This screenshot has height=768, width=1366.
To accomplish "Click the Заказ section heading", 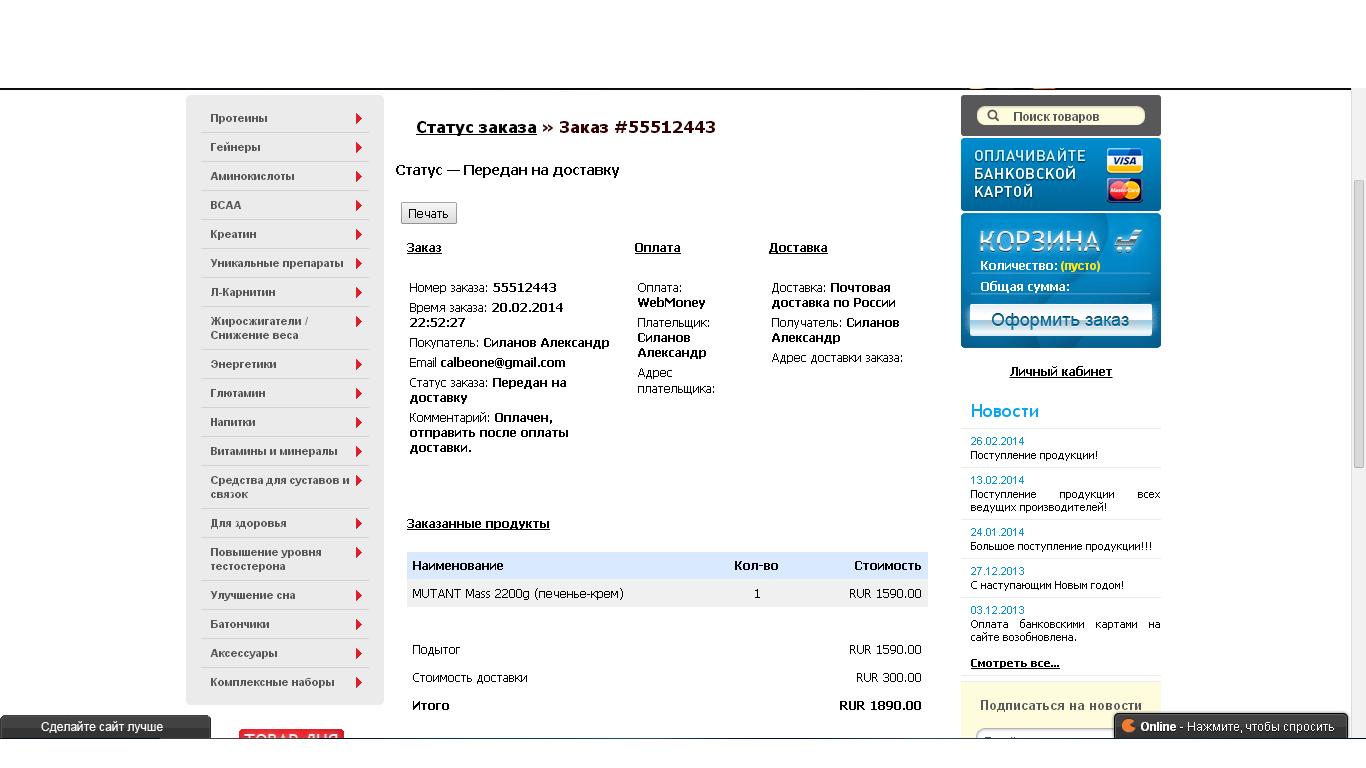I will click(x=424, y=248).
